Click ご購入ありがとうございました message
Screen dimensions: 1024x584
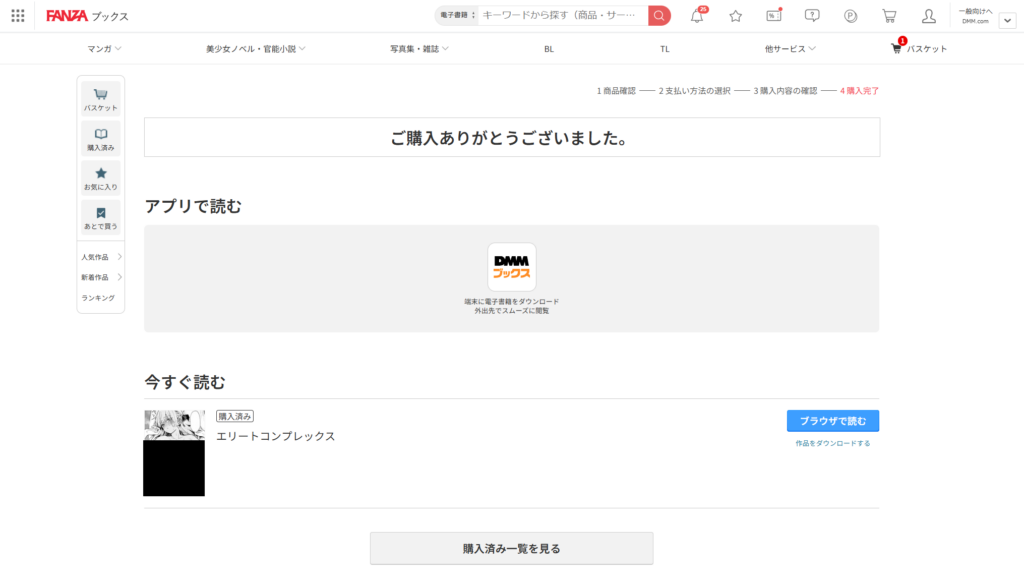pos(511,138)
